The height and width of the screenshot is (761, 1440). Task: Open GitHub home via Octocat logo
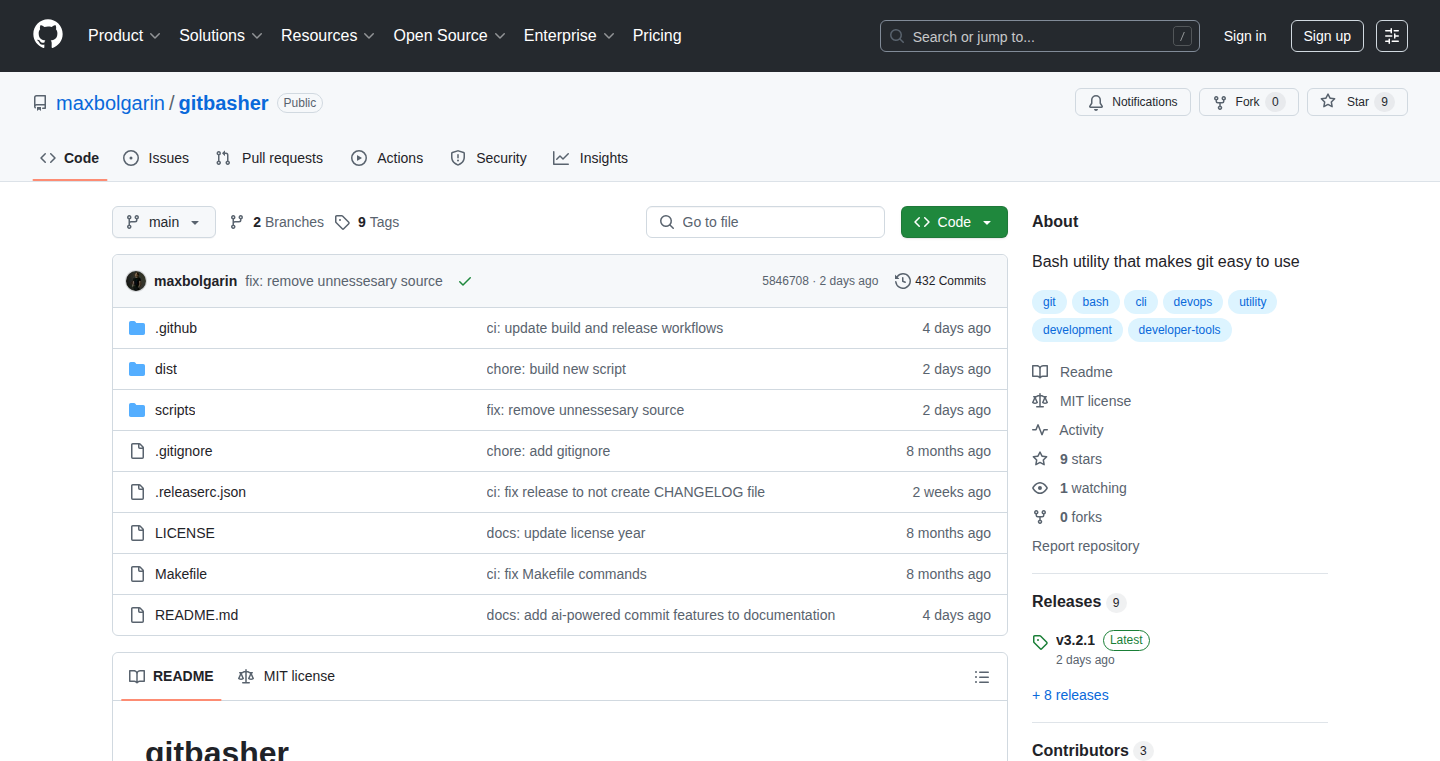[x=48, y=35]
